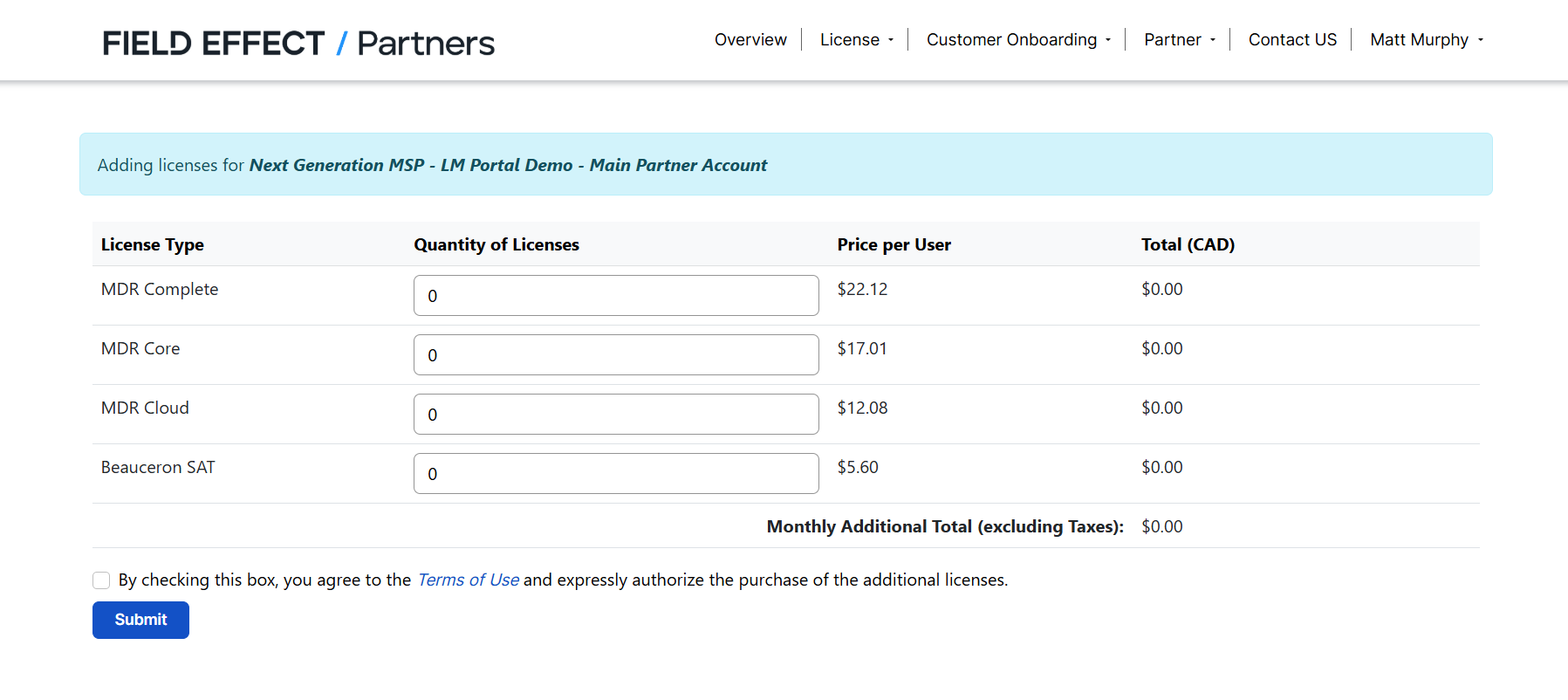Open the Partner dropdown menu
Image resolution: width=1568 pixels, height=700 pixels.
[1180, 39]
